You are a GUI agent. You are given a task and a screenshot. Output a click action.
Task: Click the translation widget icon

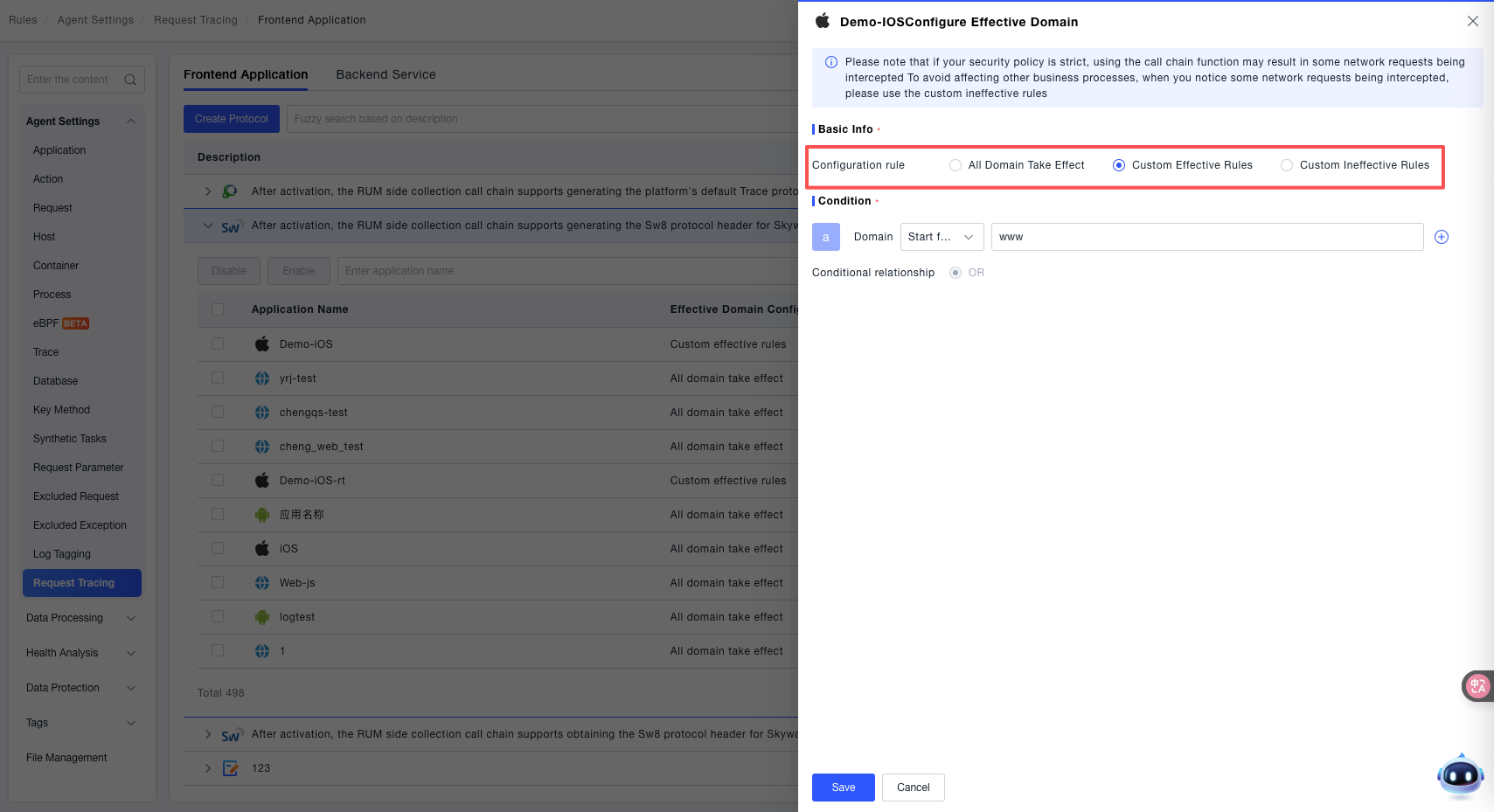pyautogui.click(x=1477, y=686)
